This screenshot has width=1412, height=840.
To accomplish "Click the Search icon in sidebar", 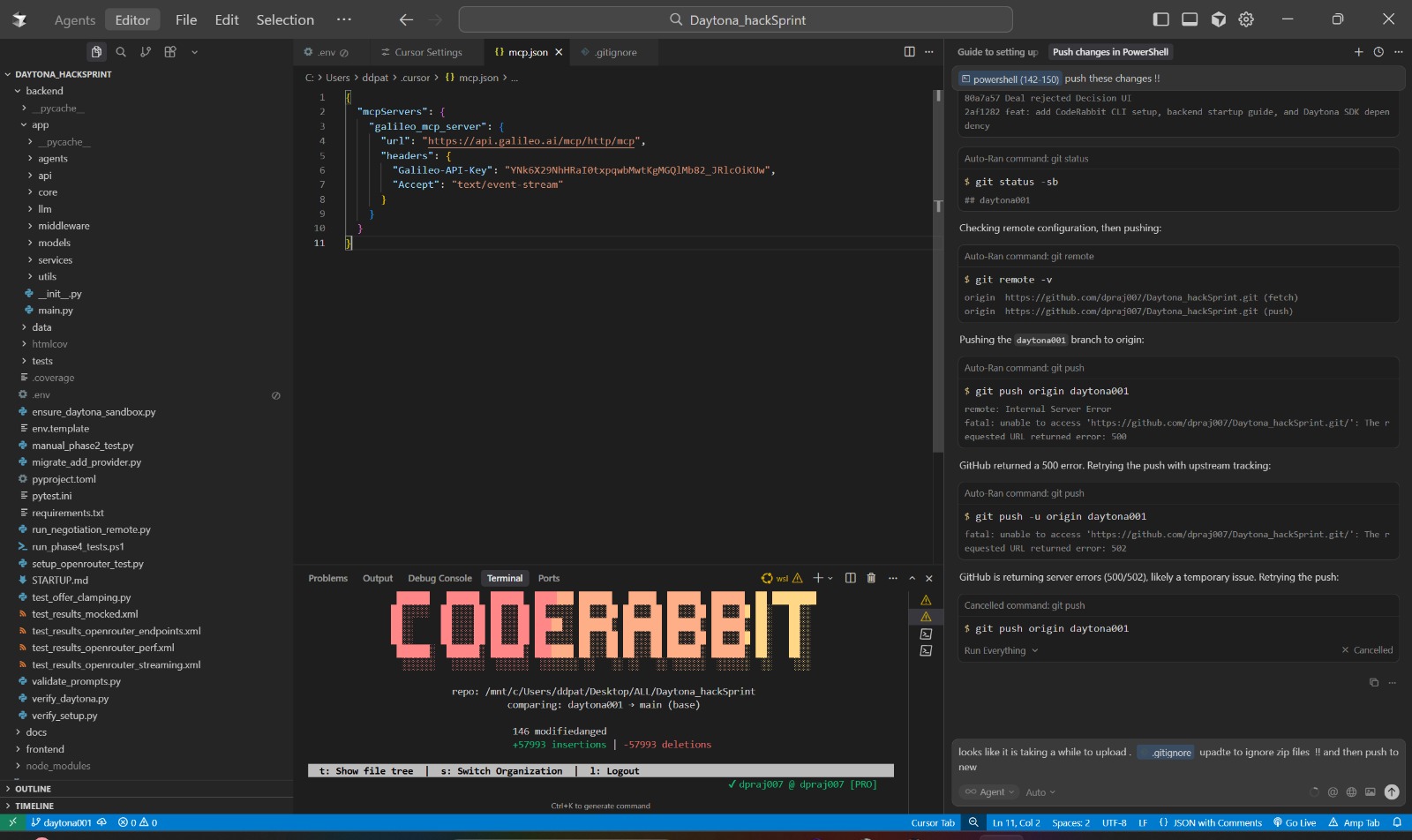I will 121,52.
